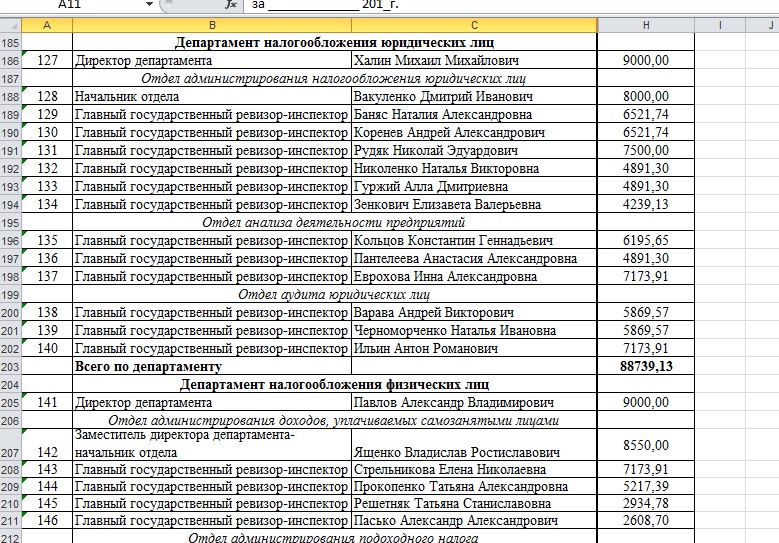The width and height of the screenshot is (779, 543).
Task: Click 'Отдел аудита юридических лиц' heading row
Action: [x=335, y=295]
